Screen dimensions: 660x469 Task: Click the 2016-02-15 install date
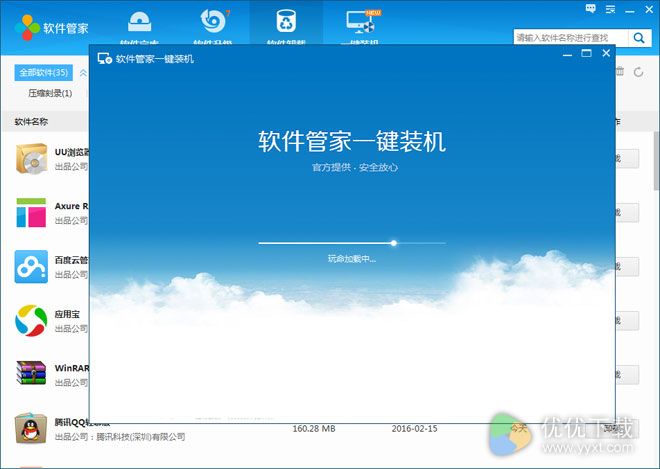click(x=415, y=429)
